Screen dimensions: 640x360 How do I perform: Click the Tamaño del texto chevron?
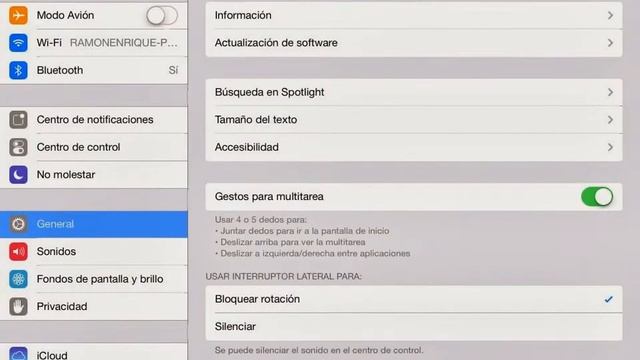point(610,120)
